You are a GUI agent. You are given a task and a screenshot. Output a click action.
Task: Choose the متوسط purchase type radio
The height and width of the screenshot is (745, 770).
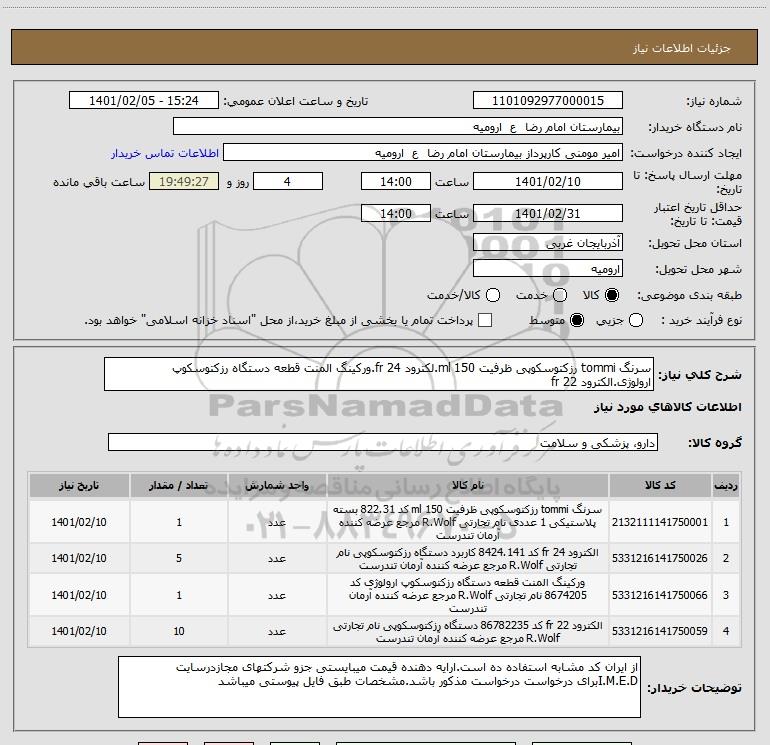[x=577, y=320]
